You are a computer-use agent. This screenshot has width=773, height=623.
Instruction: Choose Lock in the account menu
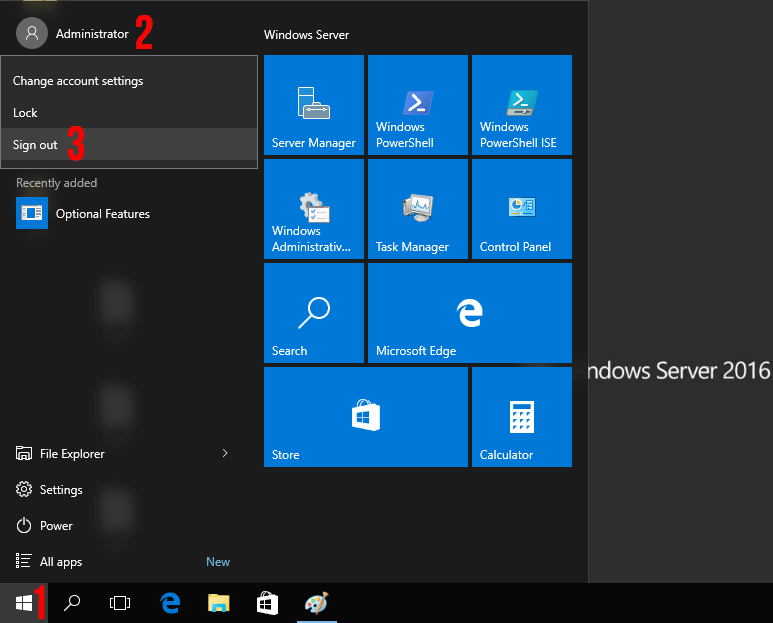[x=129, y=112]
